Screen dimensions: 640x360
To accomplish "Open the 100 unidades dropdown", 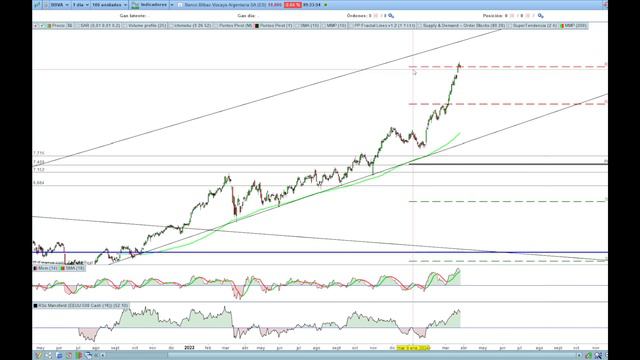I will pyautogui.click(x=109, y=5).
